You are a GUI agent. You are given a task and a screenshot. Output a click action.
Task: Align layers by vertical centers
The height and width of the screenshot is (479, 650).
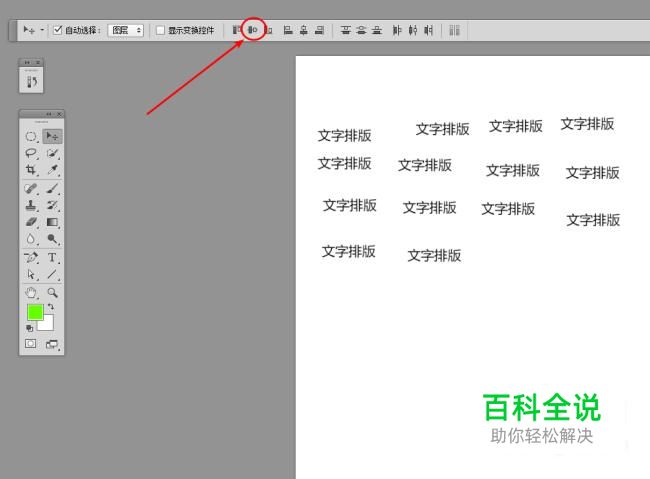point(252,30)
